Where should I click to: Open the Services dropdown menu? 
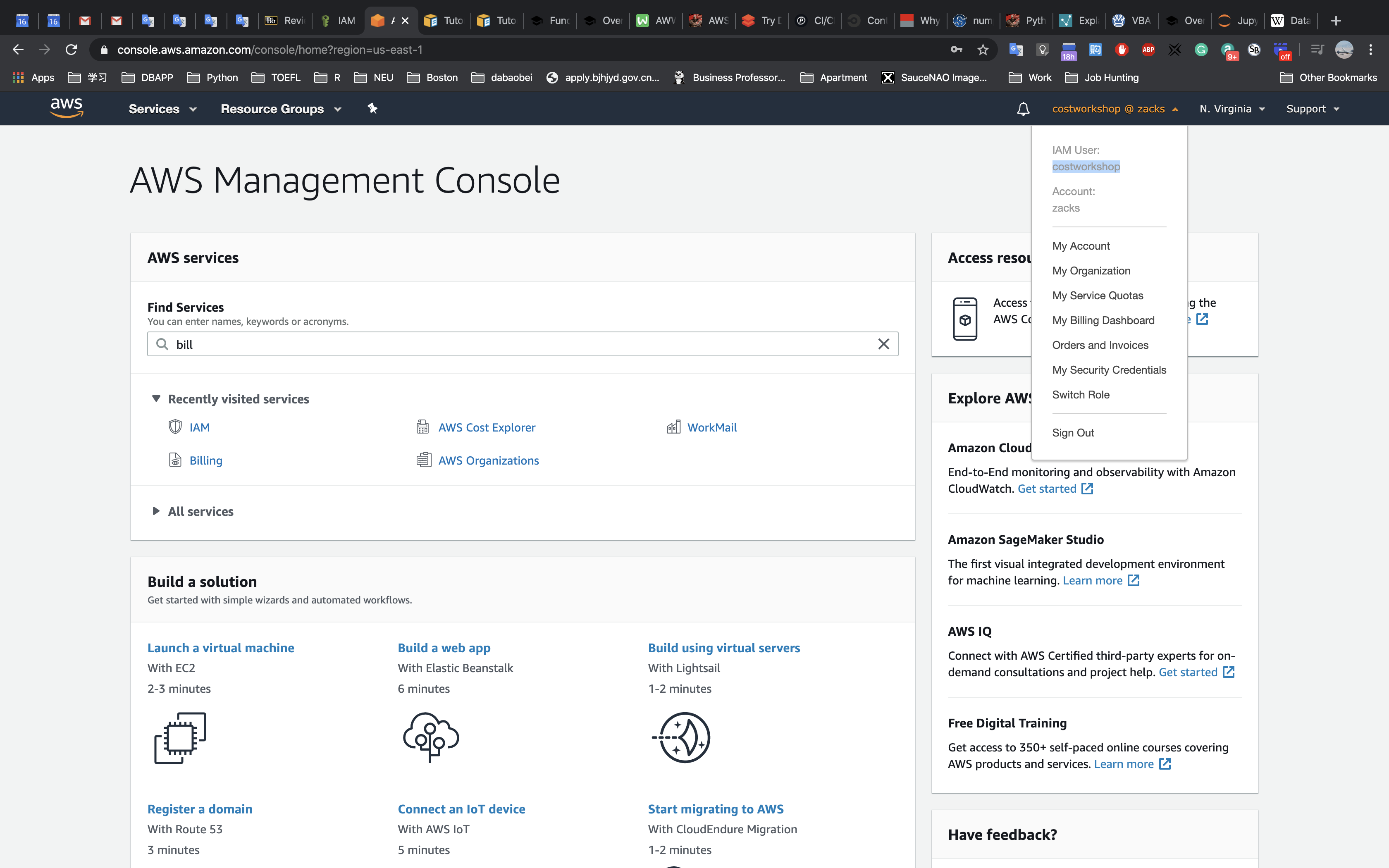click(162, 108)
